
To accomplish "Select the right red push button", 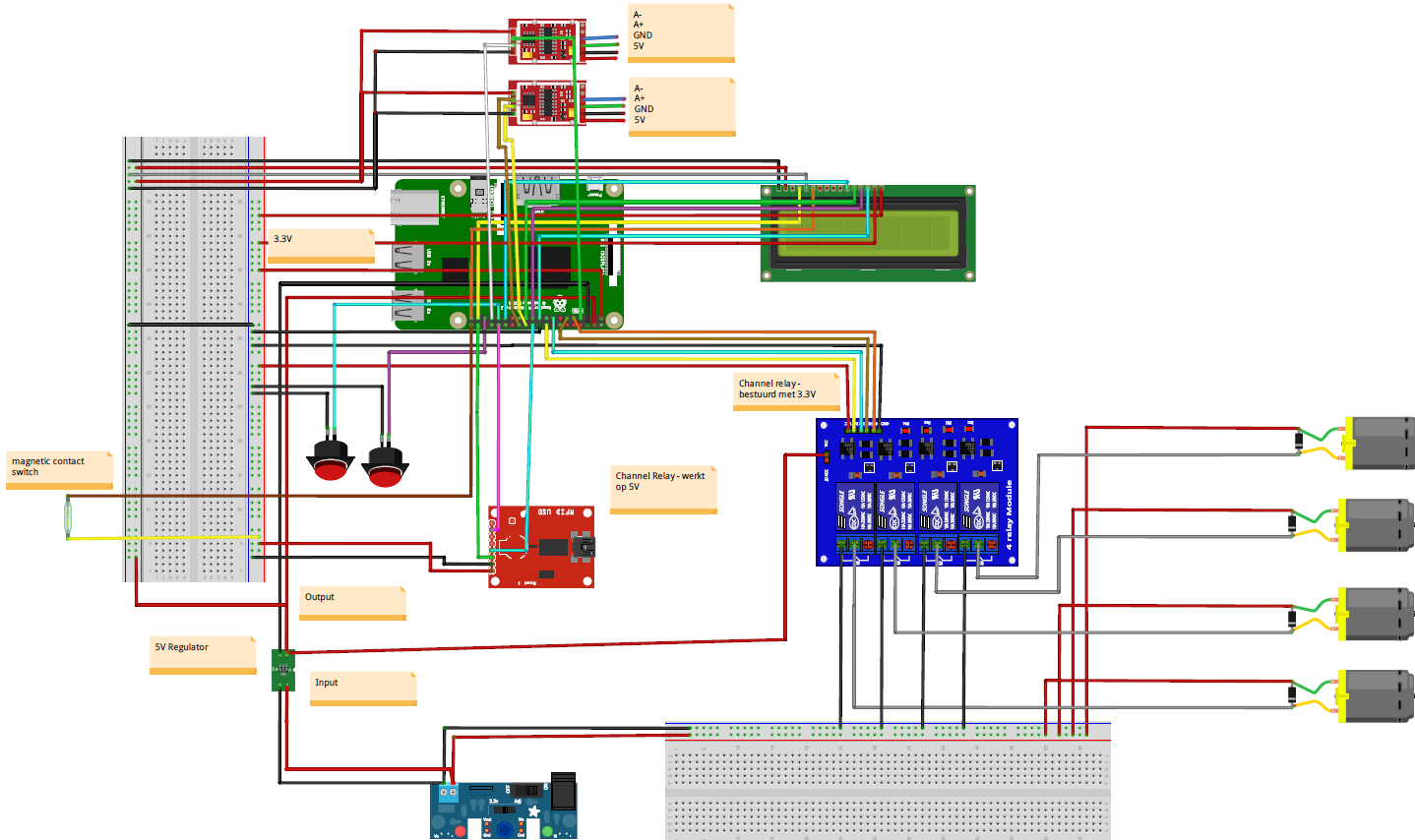I will (x=385, y=465).
